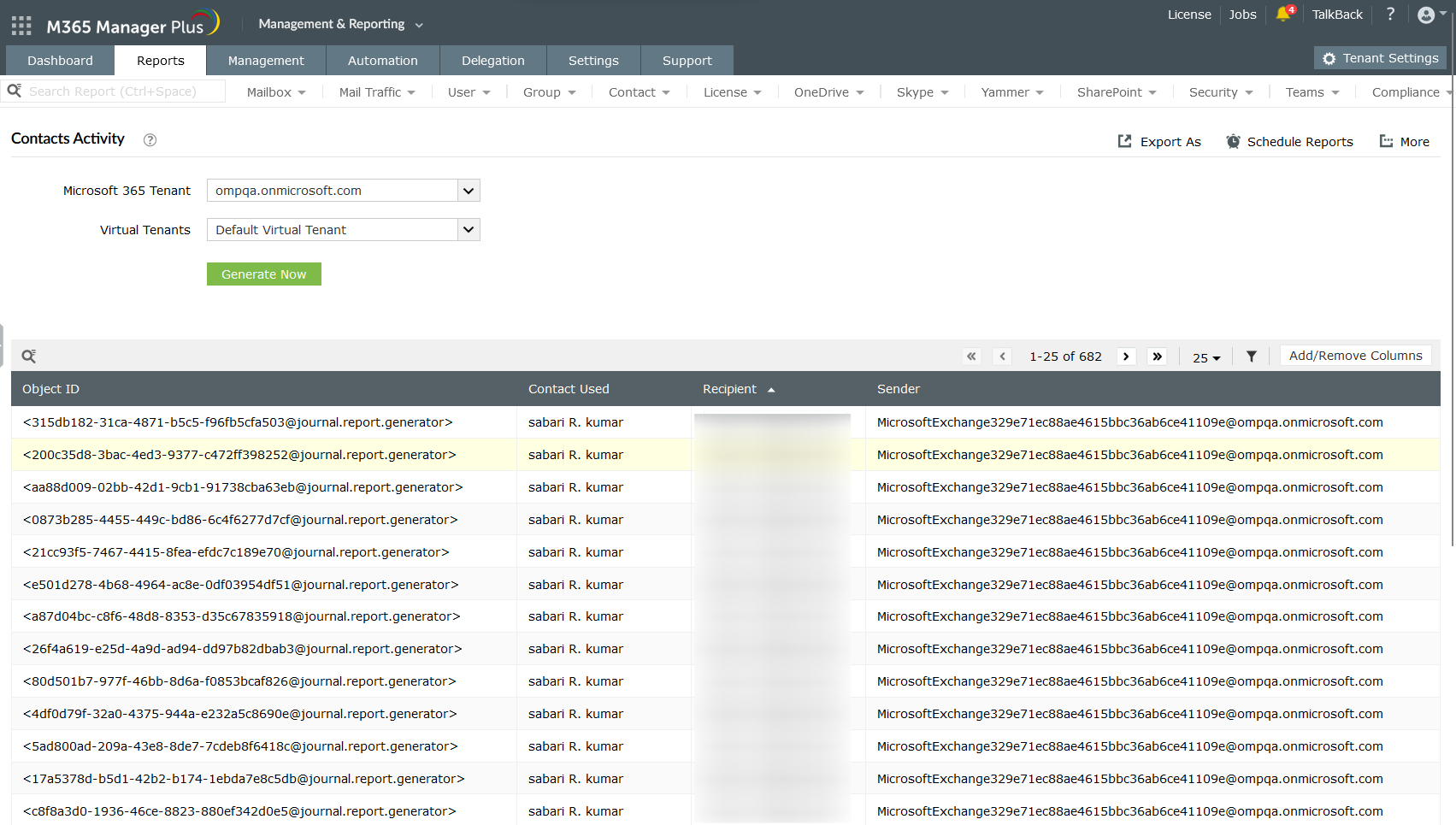Click the report search magnifier icon
1456x825 pixels.
click(x=14, y=91)
